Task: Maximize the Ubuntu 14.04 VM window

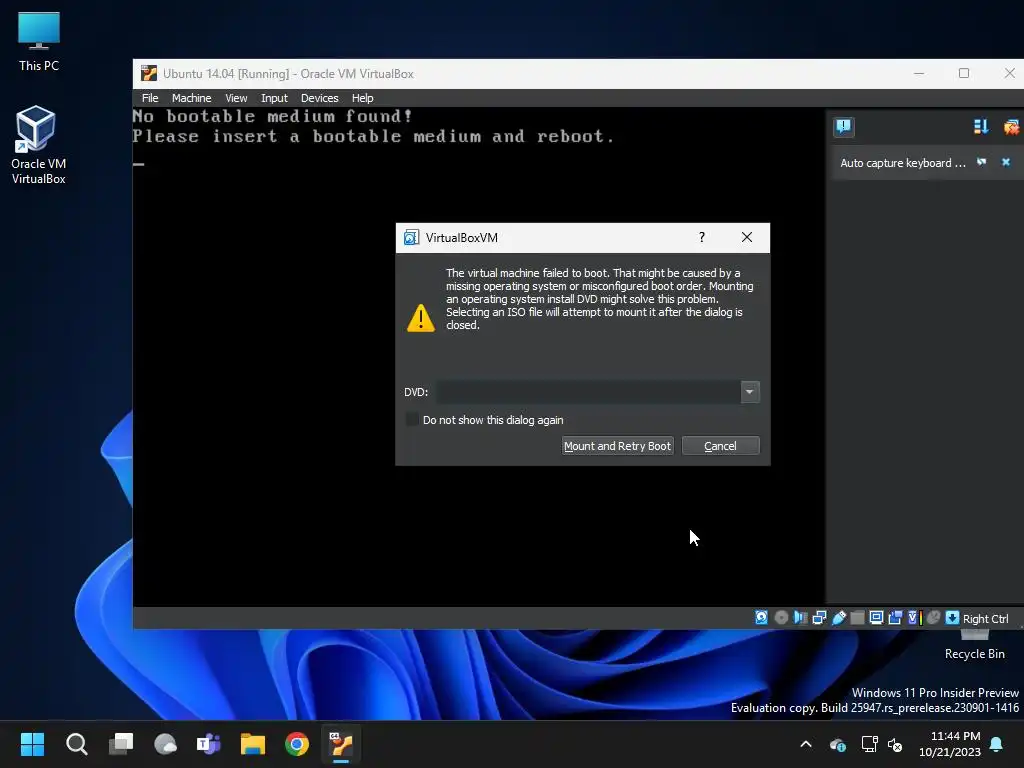Action: click(964, 73)
